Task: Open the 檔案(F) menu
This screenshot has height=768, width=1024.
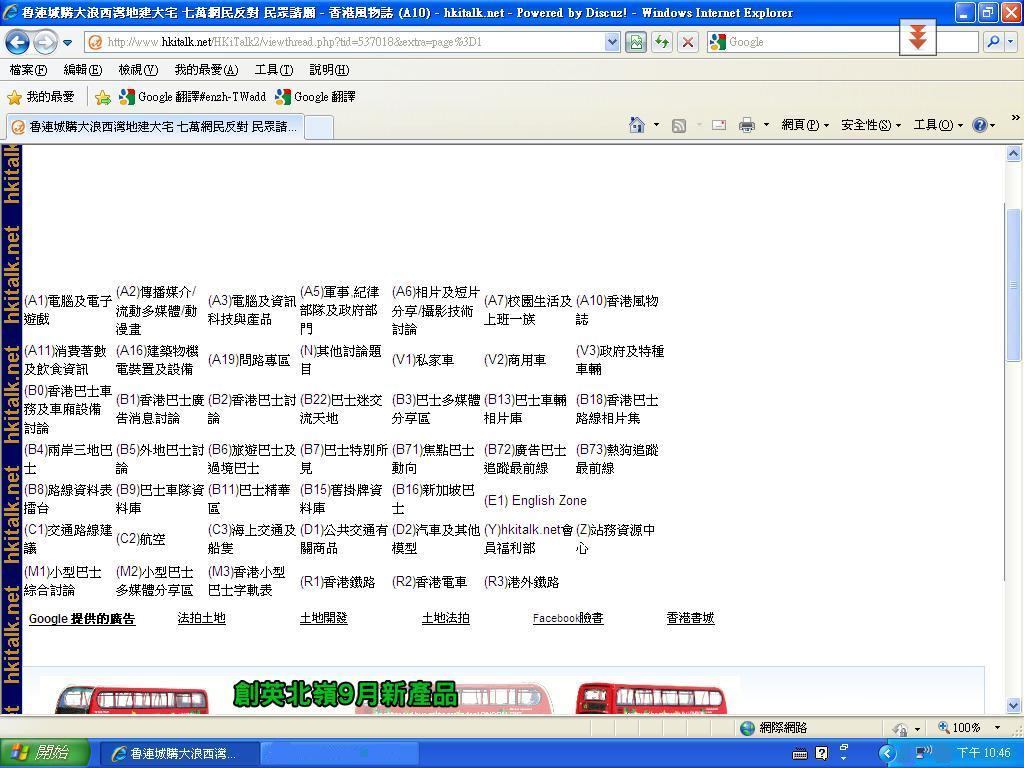Action: pos(28,70)
